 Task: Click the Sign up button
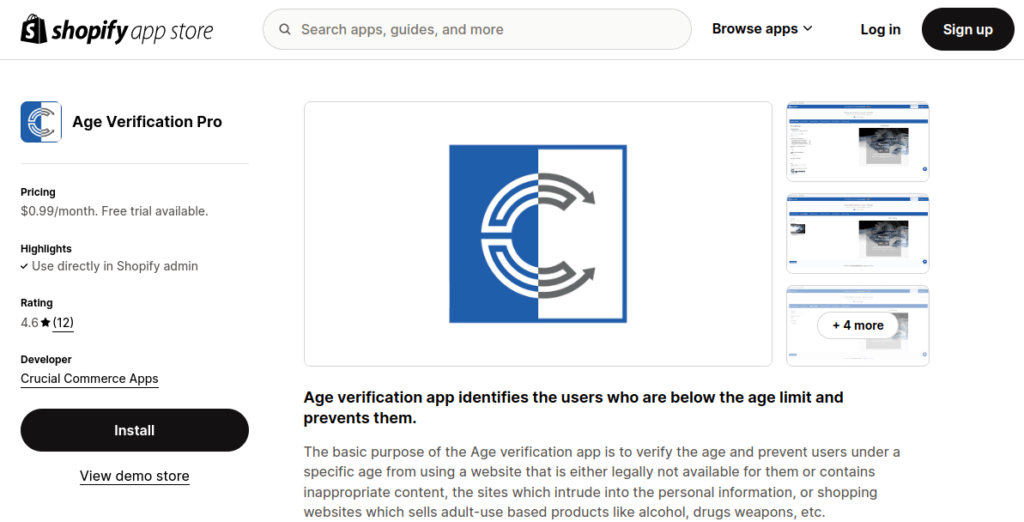point(968,29)
